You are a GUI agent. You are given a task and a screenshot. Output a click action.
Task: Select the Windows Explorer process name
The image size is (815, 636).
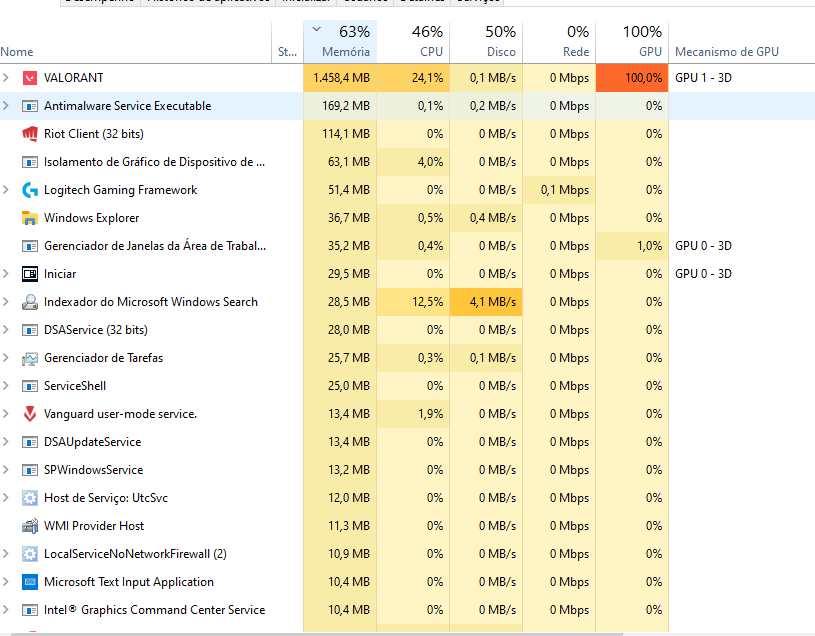click(91, 218)
